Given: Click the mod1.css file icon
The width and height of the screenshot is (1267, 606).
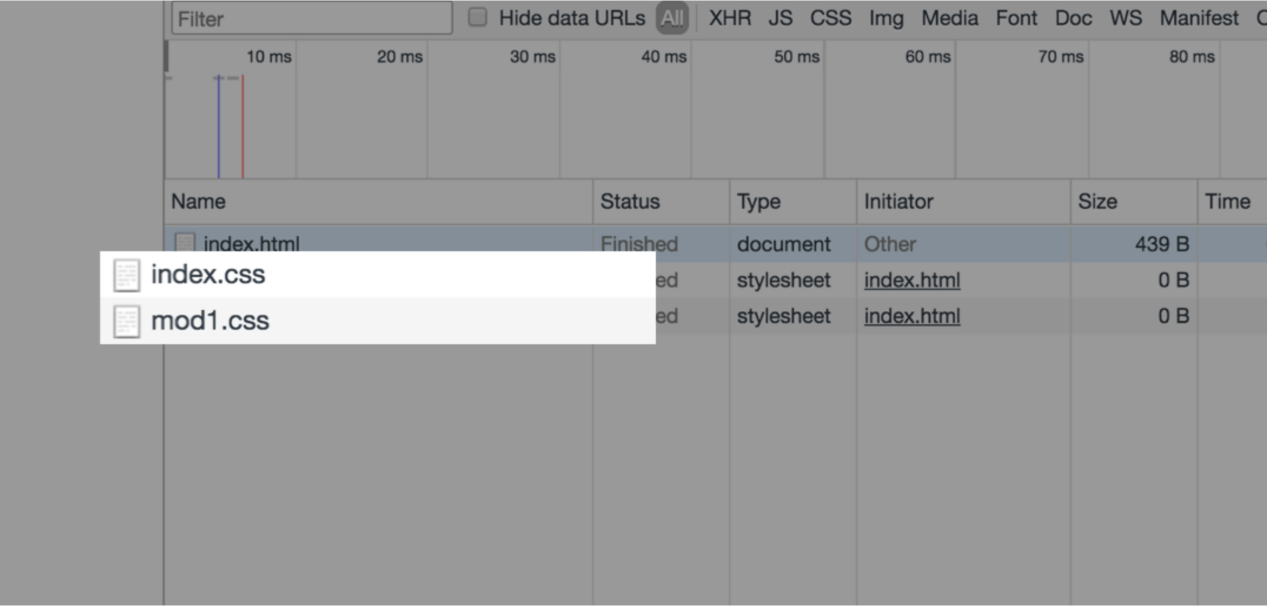Looking at the screenshot, I should click(x=126, y=321).
